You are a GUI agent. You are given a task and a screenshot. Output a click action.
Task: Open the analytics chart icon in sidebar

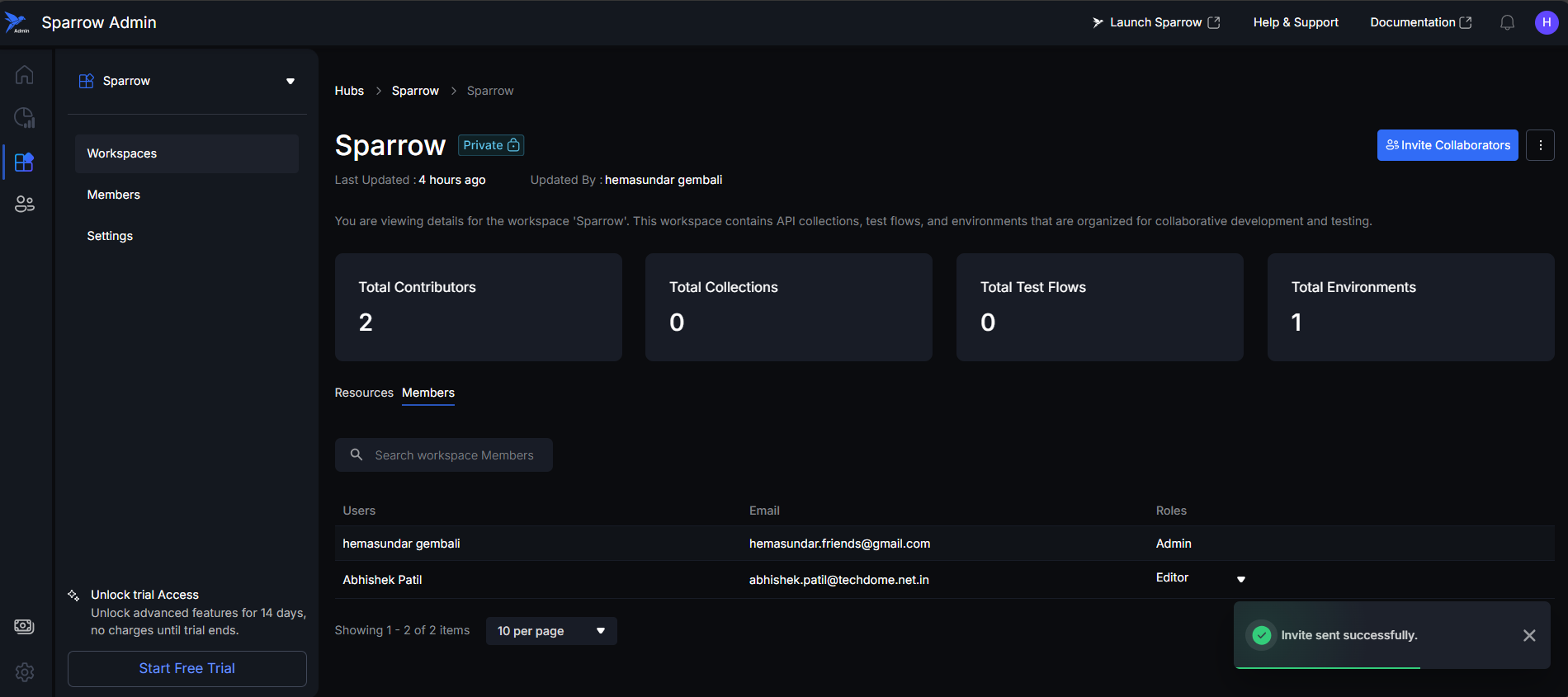pos(25,118)
